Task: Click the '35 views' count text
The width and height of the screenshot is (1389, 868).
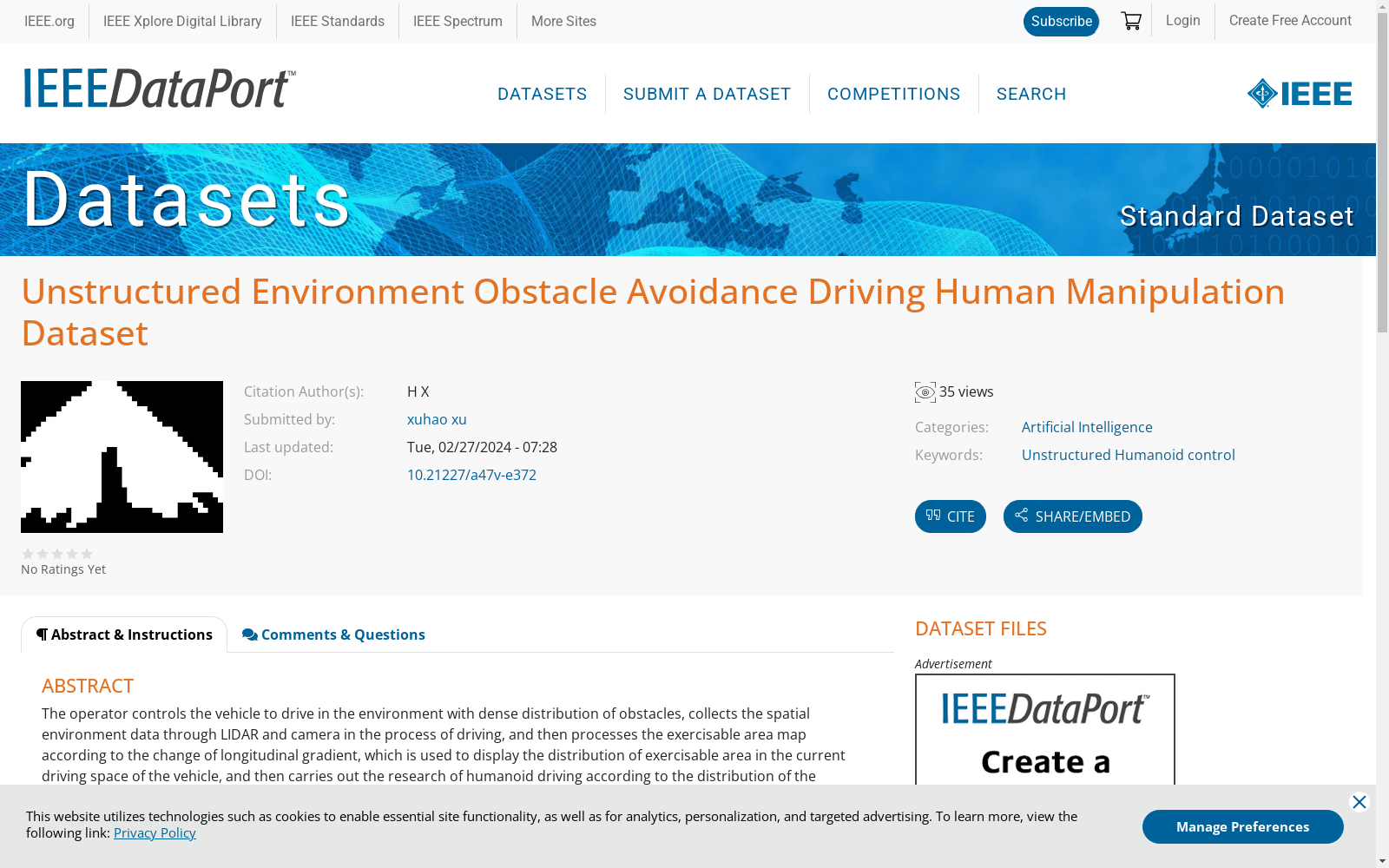Action: pos(966,392)
